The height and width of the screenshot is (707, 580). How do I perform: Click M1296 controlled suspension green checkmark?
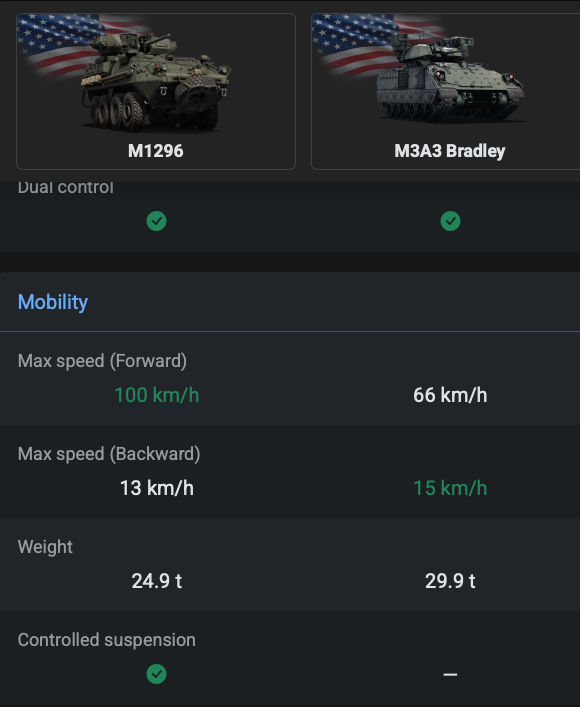click(157, 674)
